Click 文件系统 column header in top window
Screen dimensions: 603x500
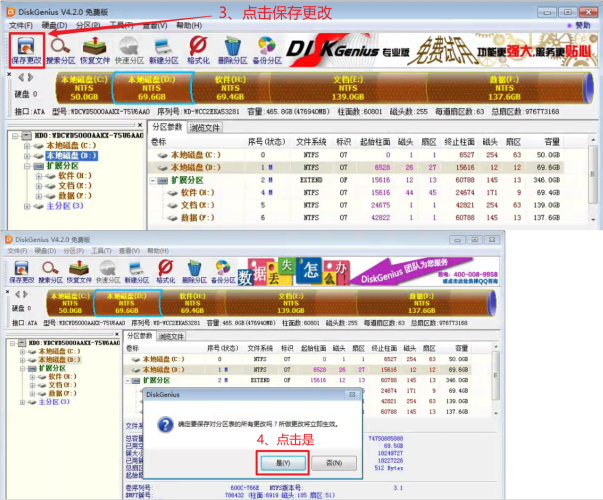311,142
